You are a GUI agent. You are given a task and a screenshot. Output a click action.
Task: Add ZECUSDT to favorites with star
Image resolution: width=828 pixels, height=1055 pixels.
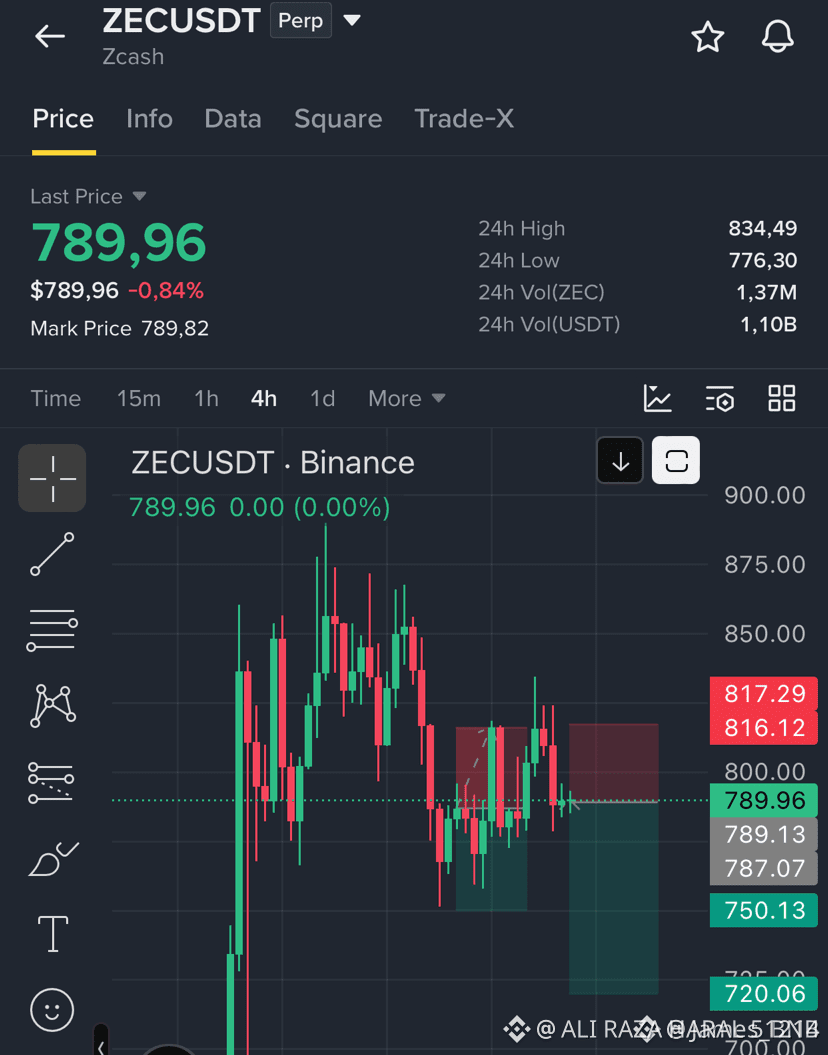[708, 36]
